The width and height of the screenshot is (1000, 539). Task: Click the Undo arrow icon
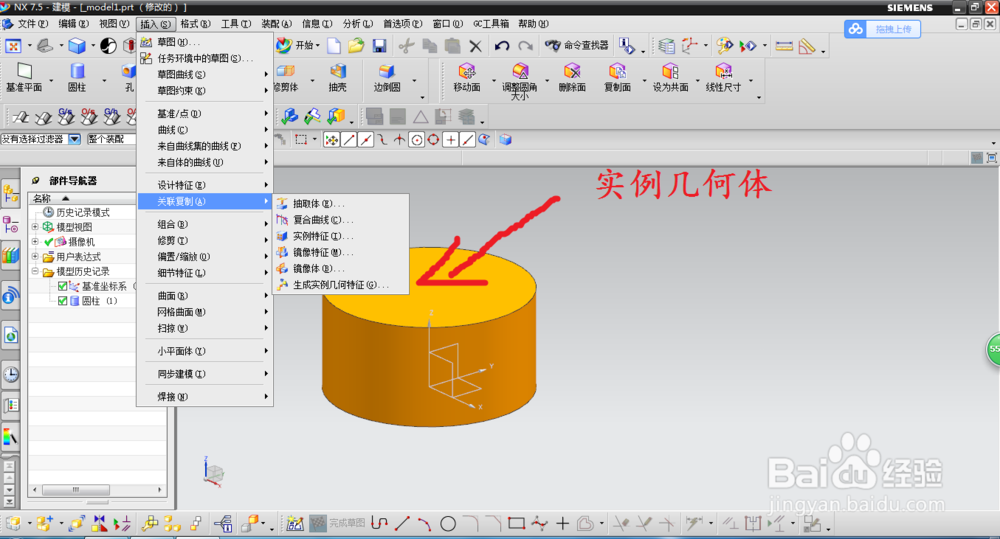click(502, 46)
